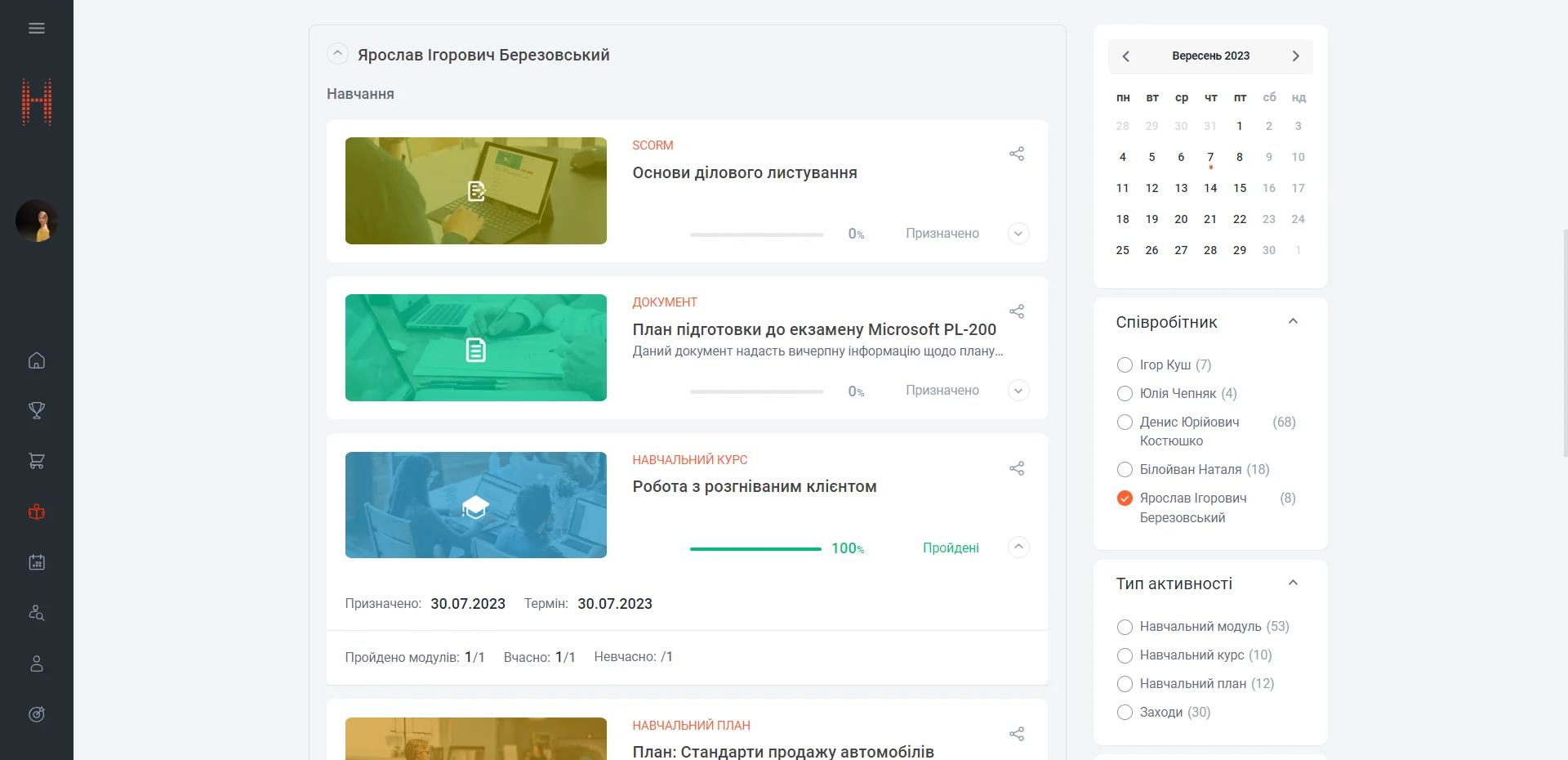1568x760 pixels.
Task: Select September 15 in the calendar
Action: pos(1240,188)
